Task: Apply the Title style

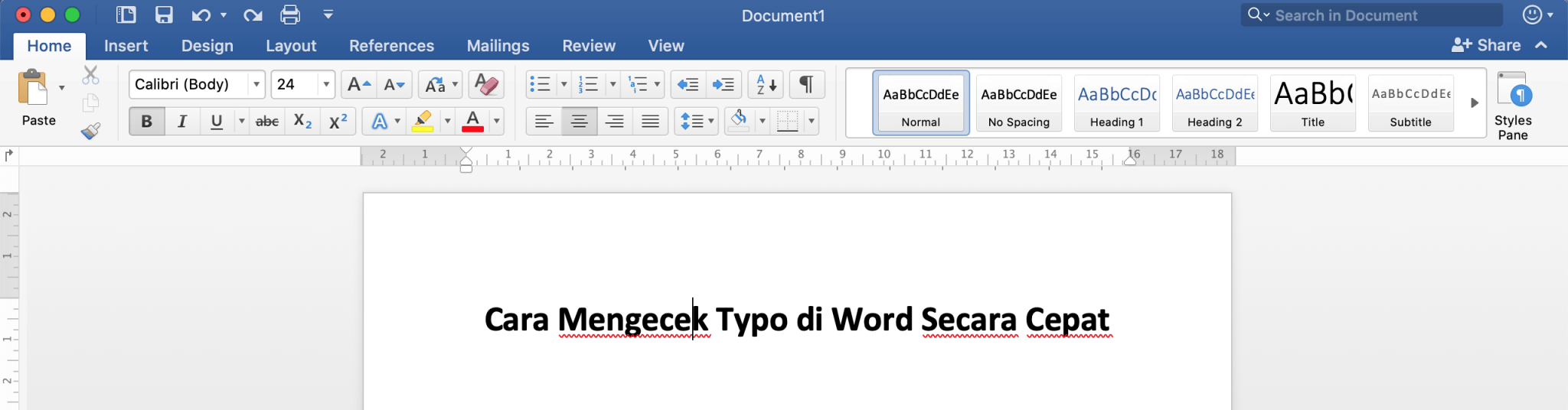Action: pyautogui.click(x=1313, y=102)
